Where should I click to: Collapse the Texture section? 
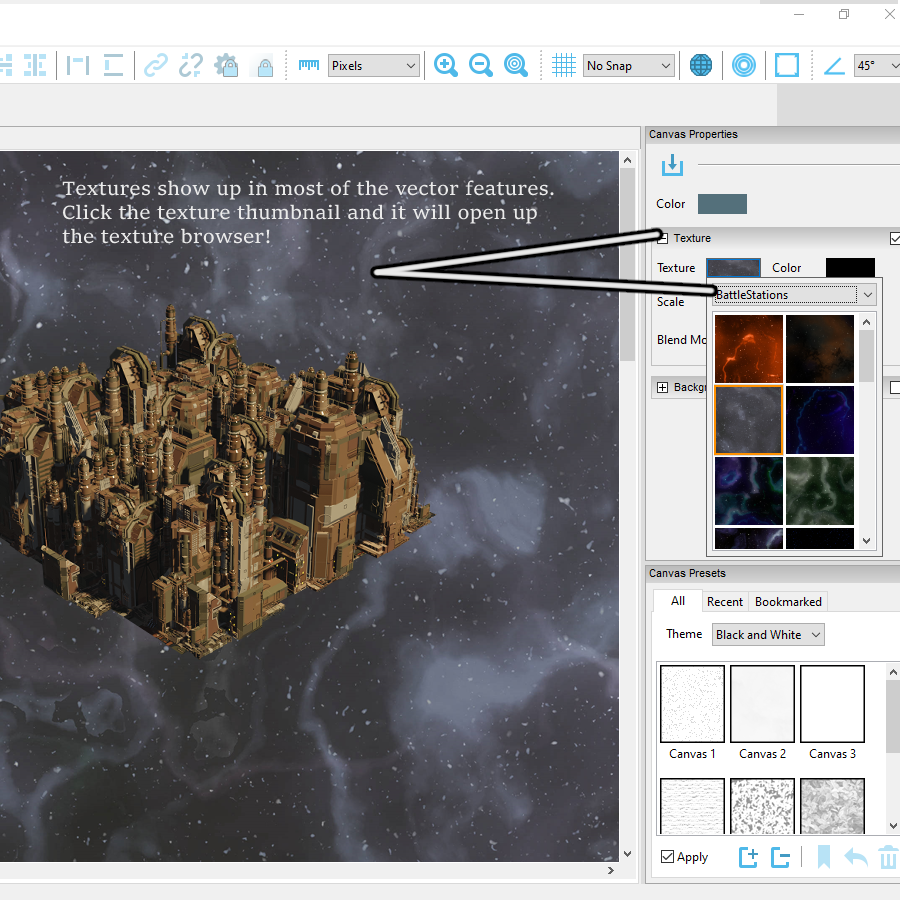pos(662,238)
